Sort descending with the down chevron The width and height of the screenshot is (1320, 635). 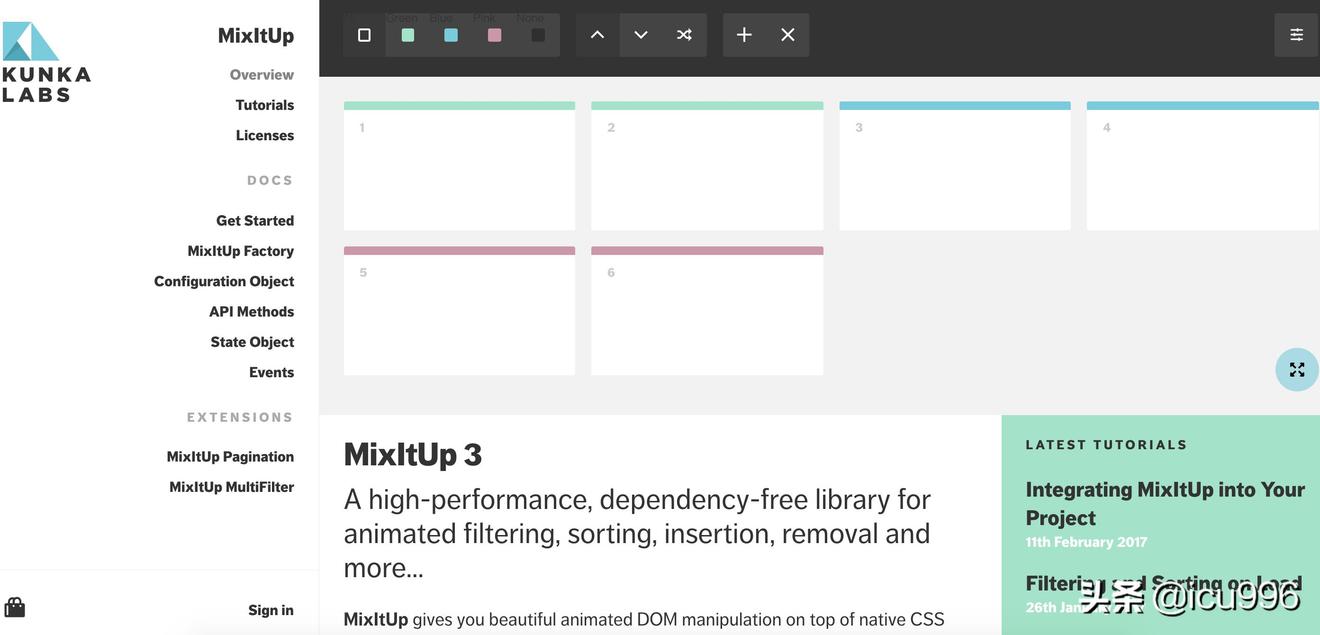click(641, 35)
